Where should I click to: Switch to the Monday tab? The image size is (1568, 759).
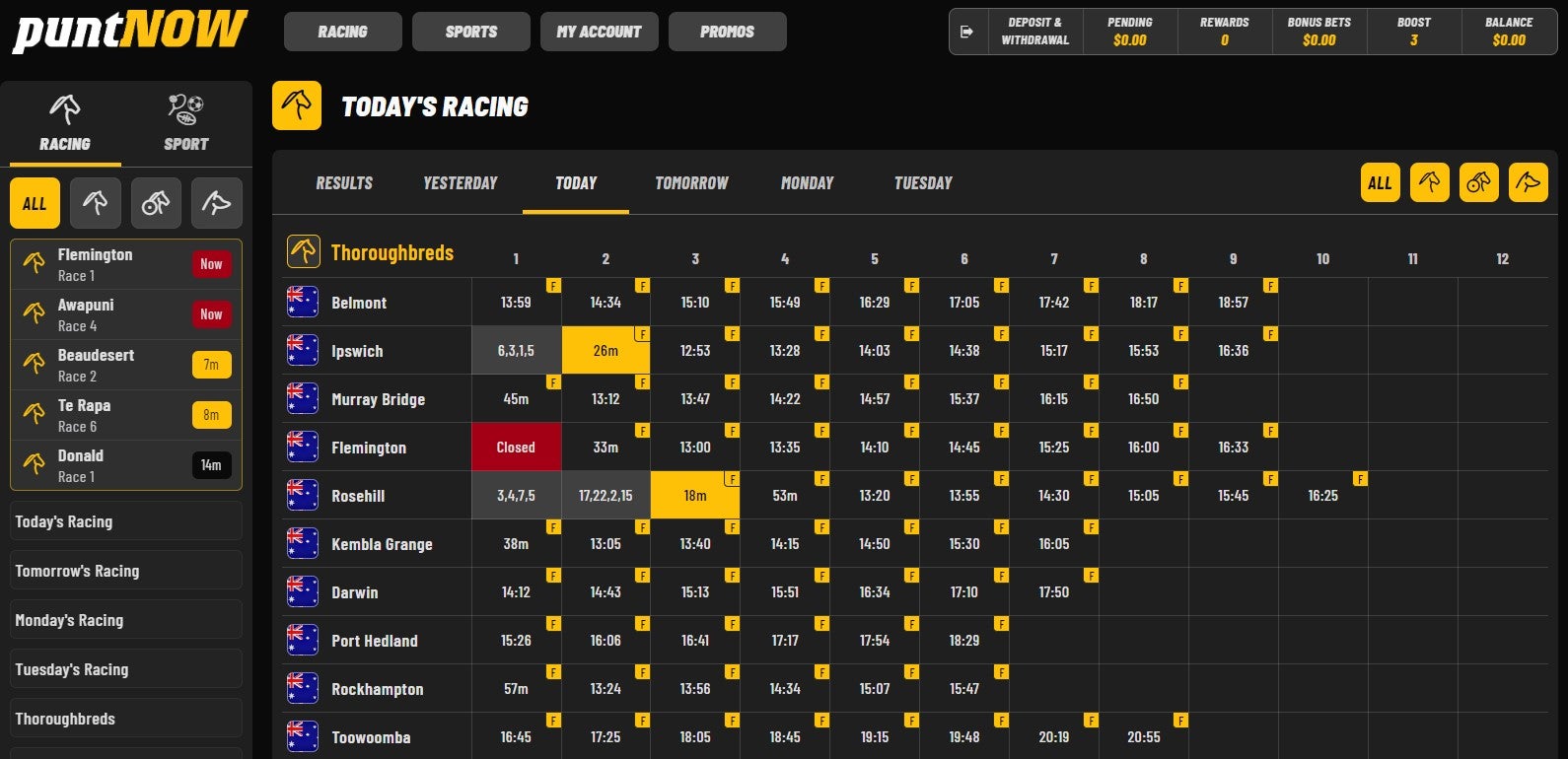(808, 182)
